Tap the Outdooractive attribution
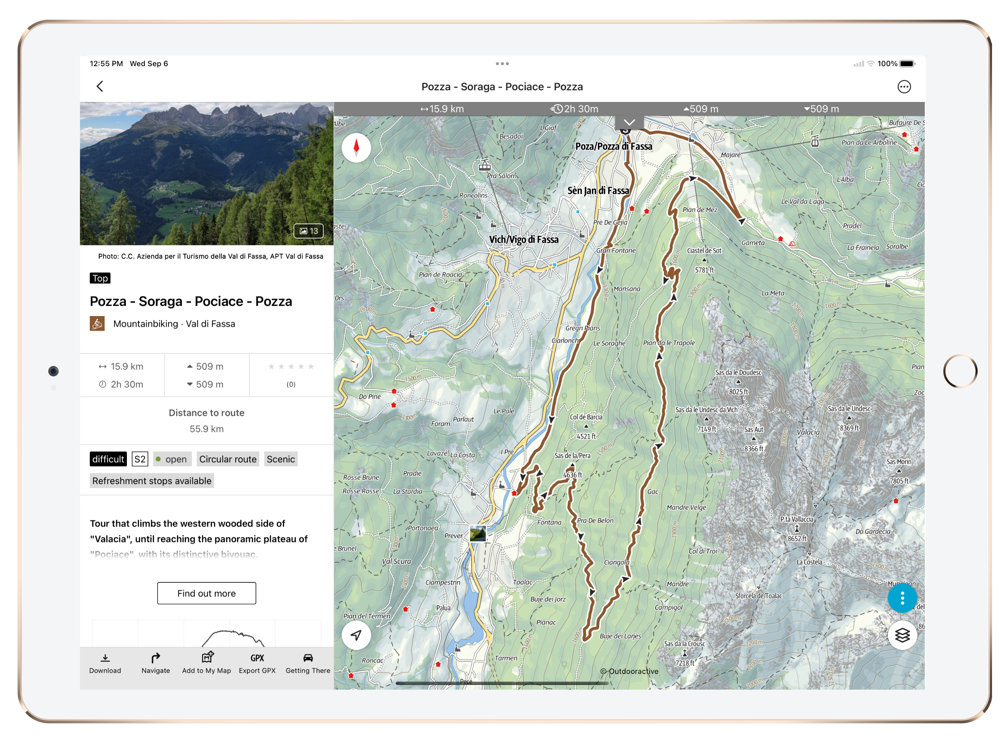 pos(629,671)
